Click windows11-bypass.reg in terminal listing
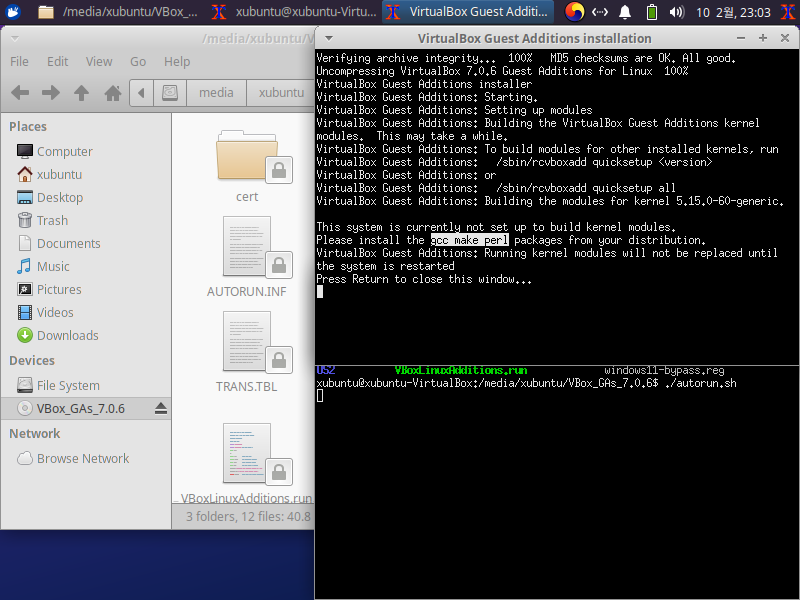 [x=664, y=370]
